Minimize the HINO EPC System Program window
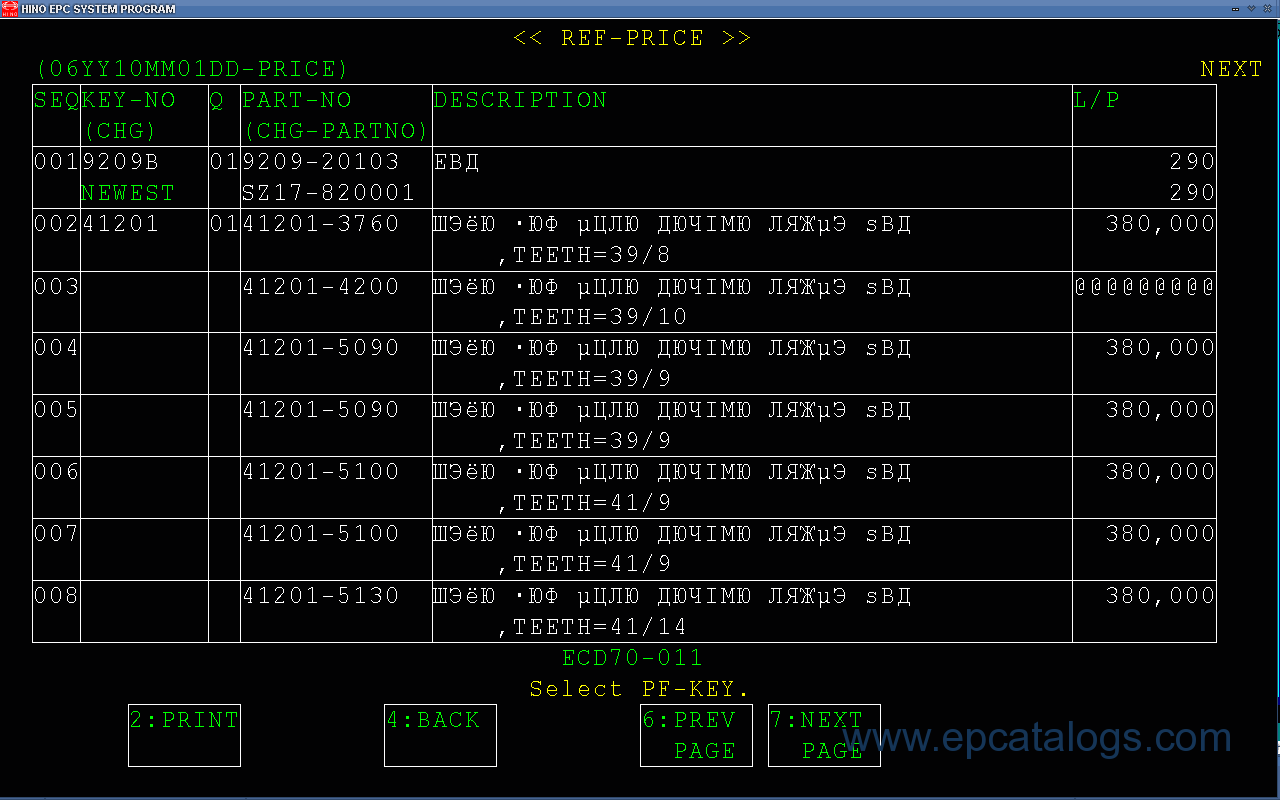1280x800 pixels. pyautogui.click(x=1237, y=8)
